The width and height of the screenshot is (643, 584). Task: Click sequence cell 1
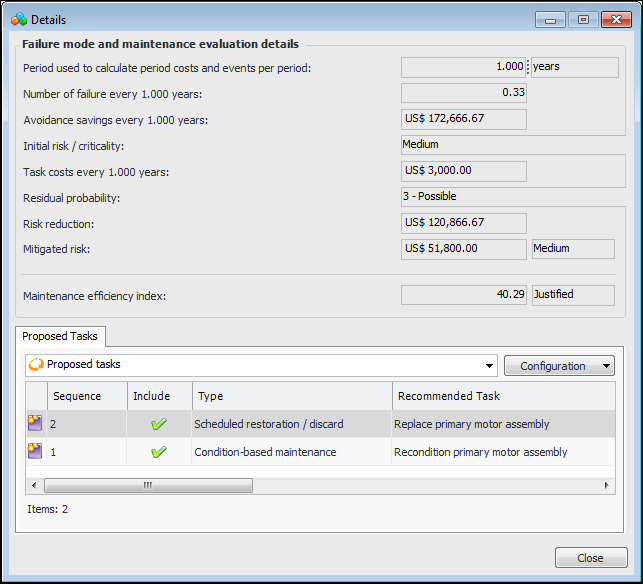pyautogui.click(x=87, y=452)
